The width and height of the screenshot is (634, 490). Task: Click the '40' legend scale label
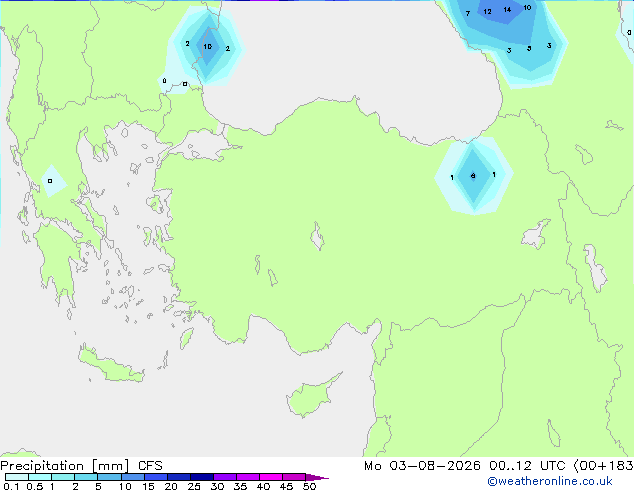click(x=263, y=486)
